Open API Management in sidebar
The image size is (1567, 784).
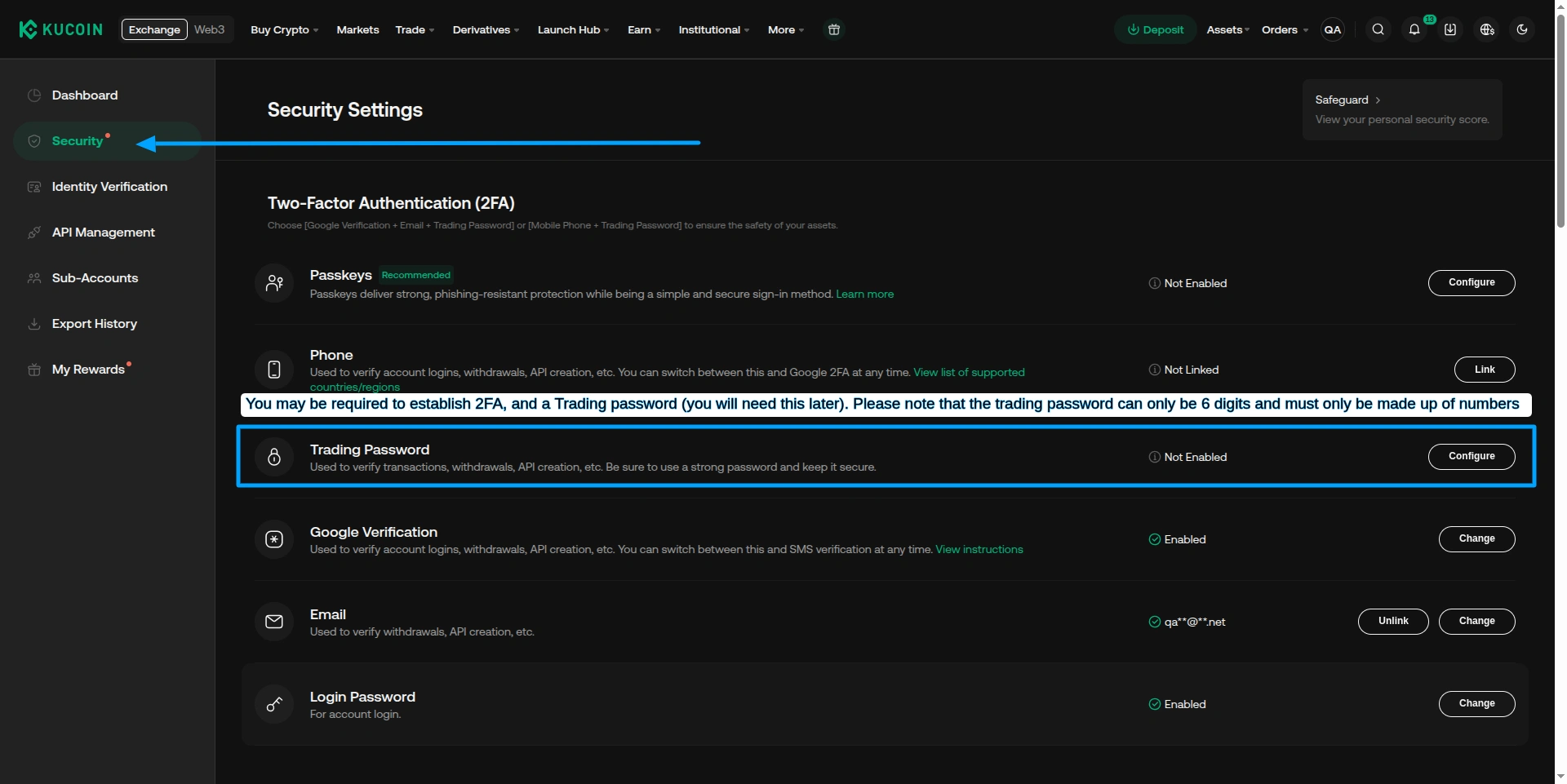click(107, 233)
